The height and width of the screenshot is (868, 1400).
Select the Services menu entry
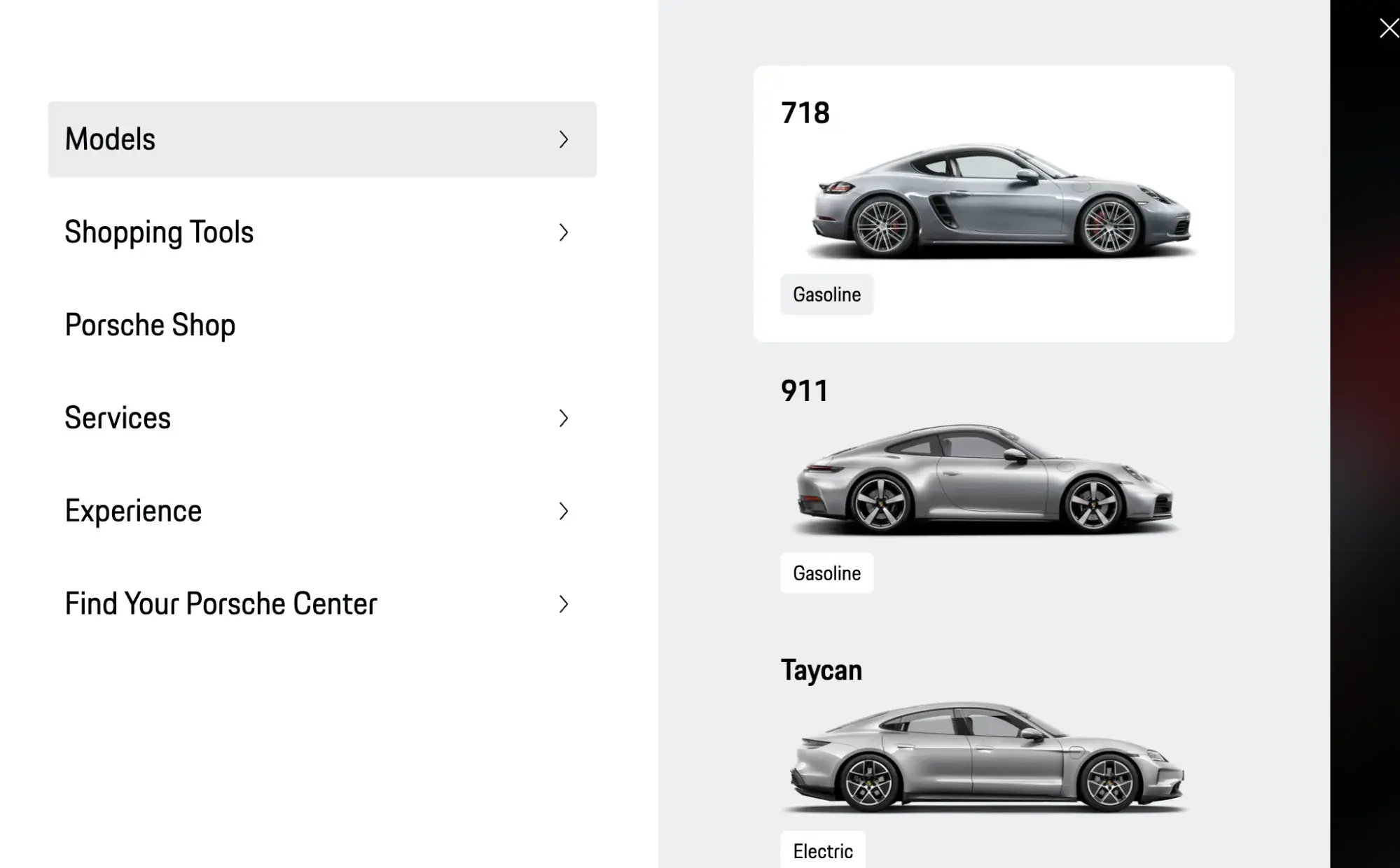(x=118, y=418)
